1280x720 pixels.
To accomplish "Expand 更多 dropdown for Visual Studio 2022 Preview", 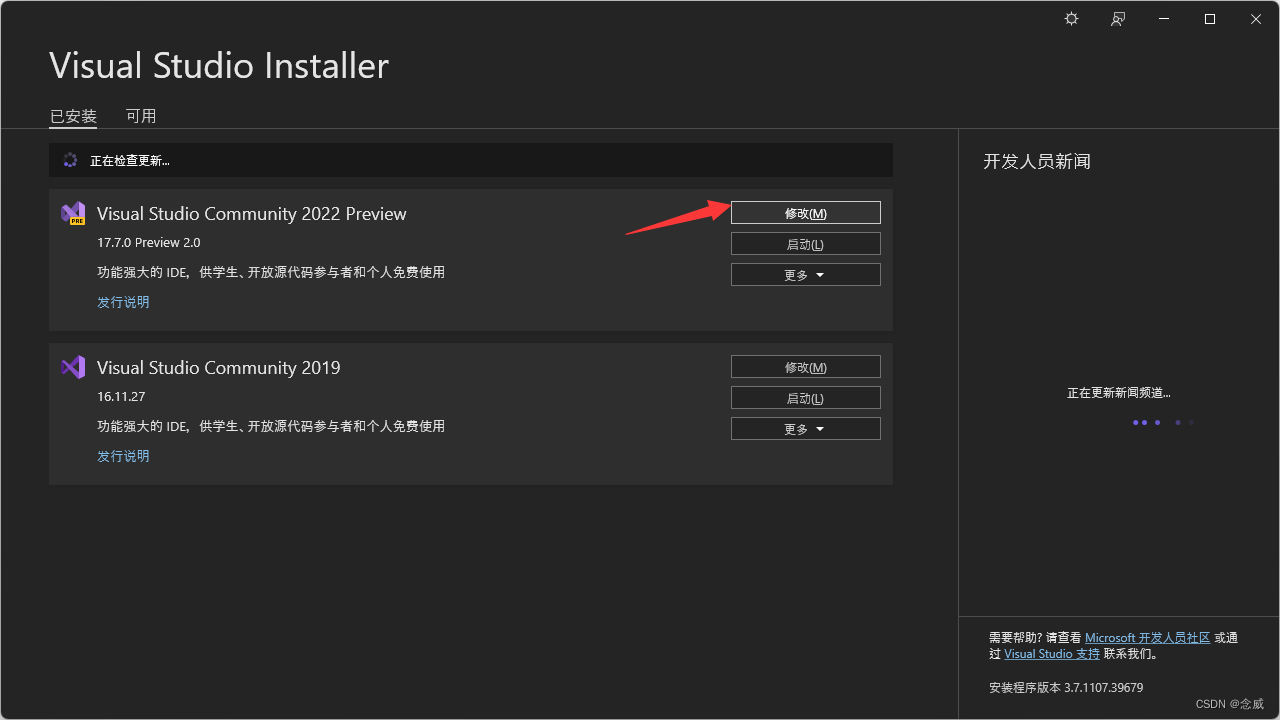I will coord(805,275).
